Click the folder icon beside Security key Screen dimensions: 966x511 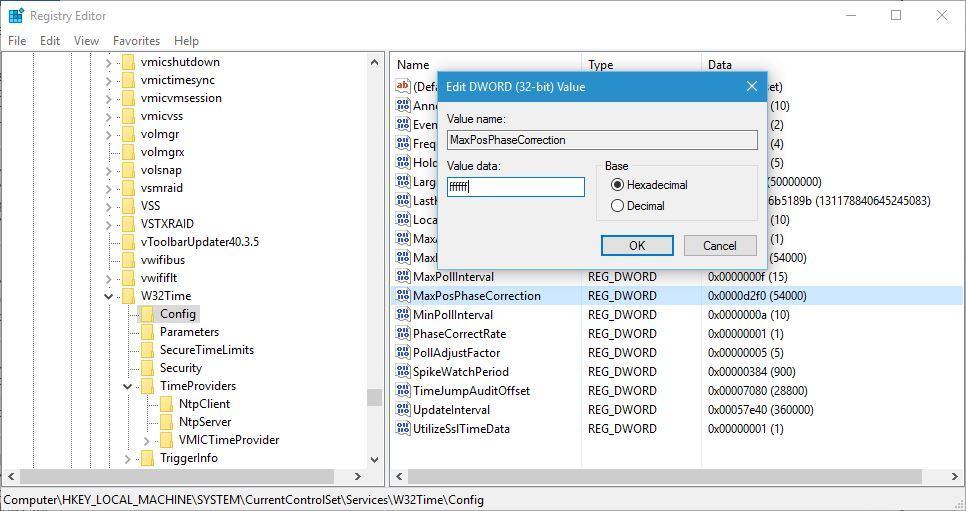pyautogui.click(x=147, y=368)
